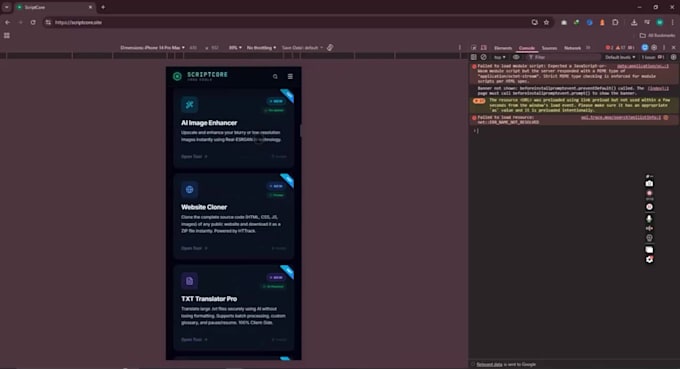Open the No throttling dropdown
The height and width of the screenshot is (369, 680).
[x=261, y=48]
